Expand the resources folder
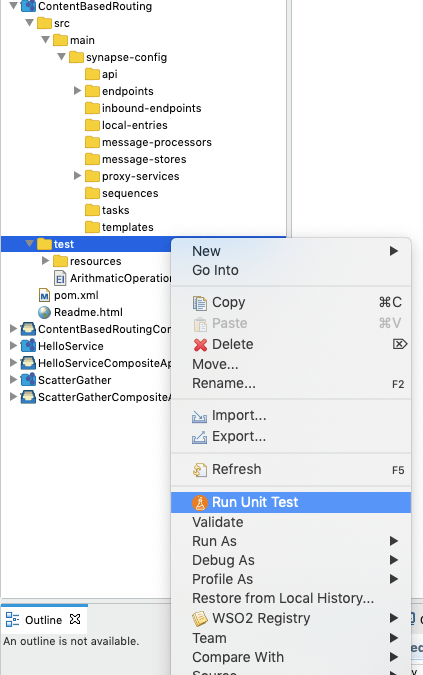423x675 pixels. 45,260
